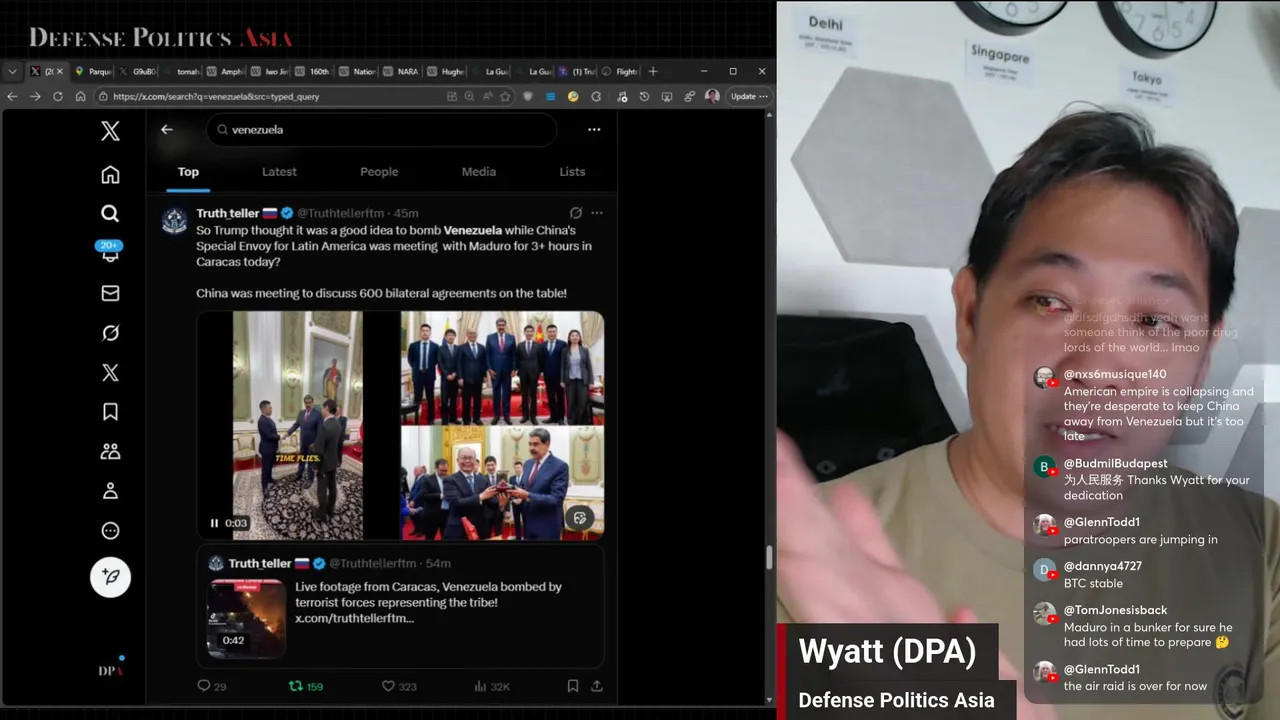Bookmark the Truth_teller post

tap(573, 686)
